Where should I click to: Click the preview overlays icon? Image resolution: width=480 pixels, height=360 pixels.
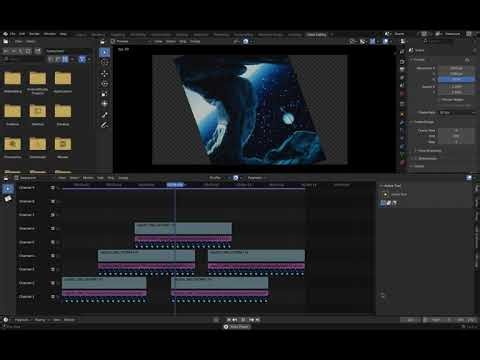click(x=385, y=41)
